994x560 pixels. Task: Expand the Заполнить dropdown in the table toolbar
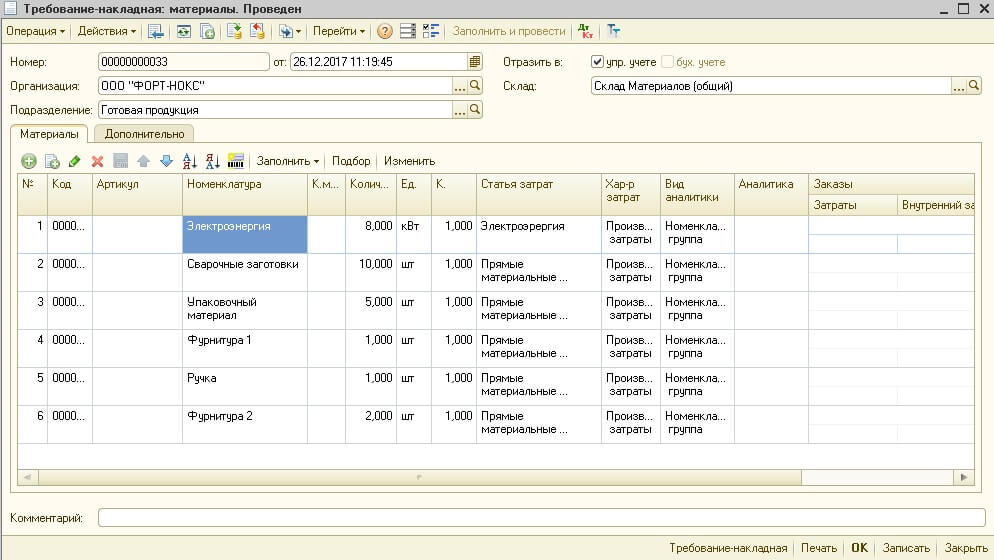pos(287,161)
